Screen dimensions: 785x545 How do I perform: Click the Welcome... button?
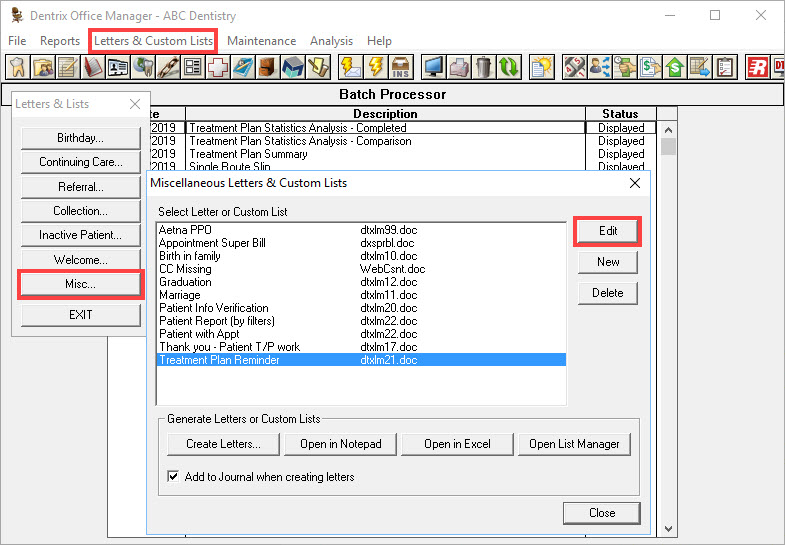(81, 260)
